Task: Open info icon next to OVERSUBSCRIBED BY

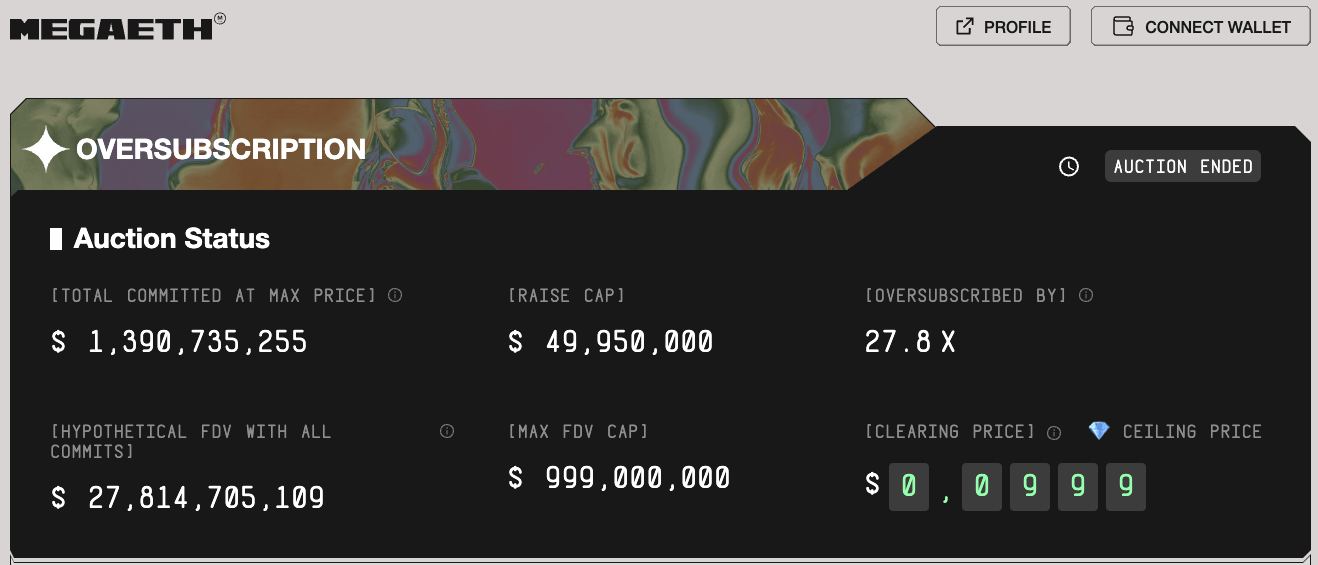Action: coord(1086,295)
